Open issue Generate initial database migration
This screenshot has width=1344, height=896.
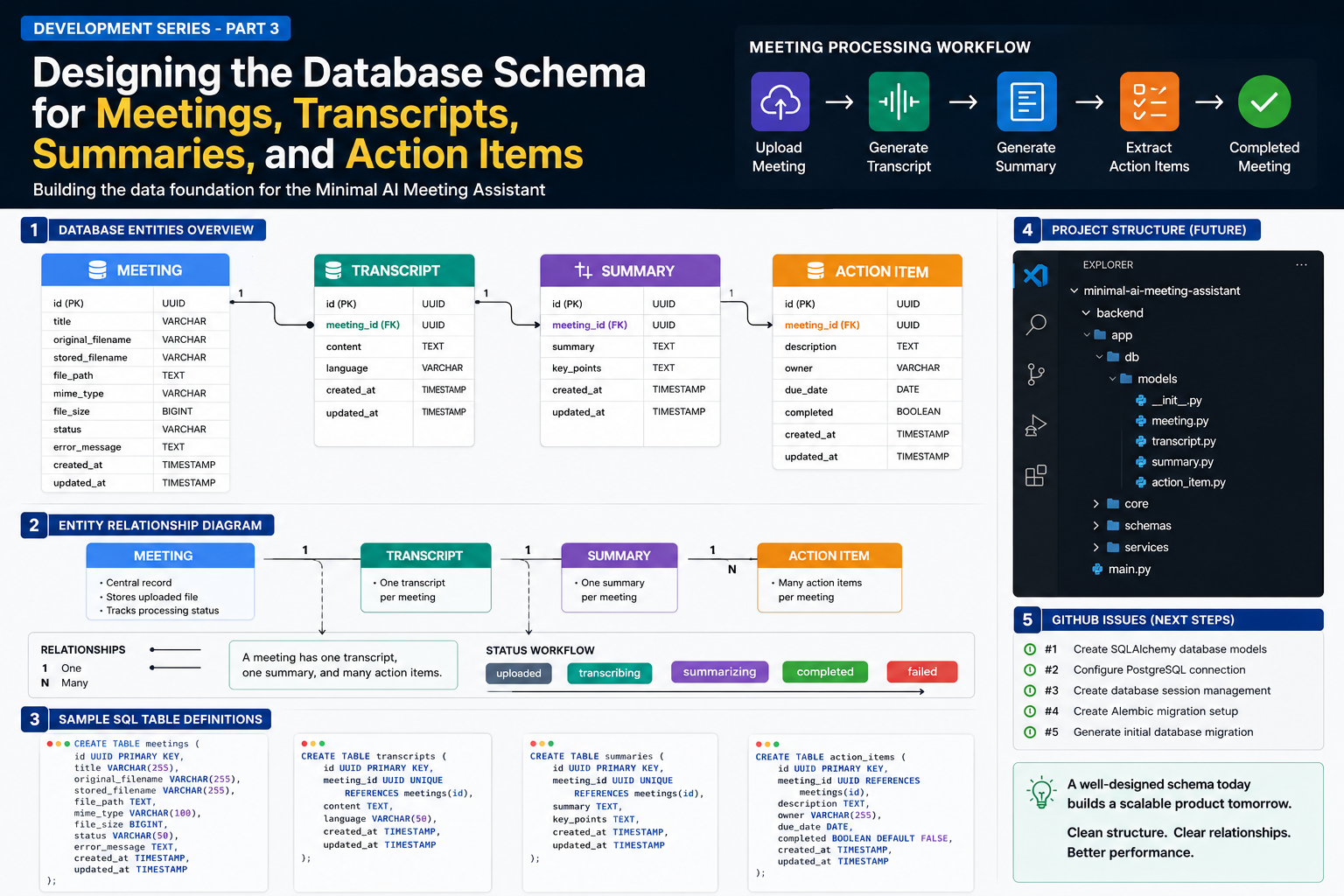(1163, 732)
